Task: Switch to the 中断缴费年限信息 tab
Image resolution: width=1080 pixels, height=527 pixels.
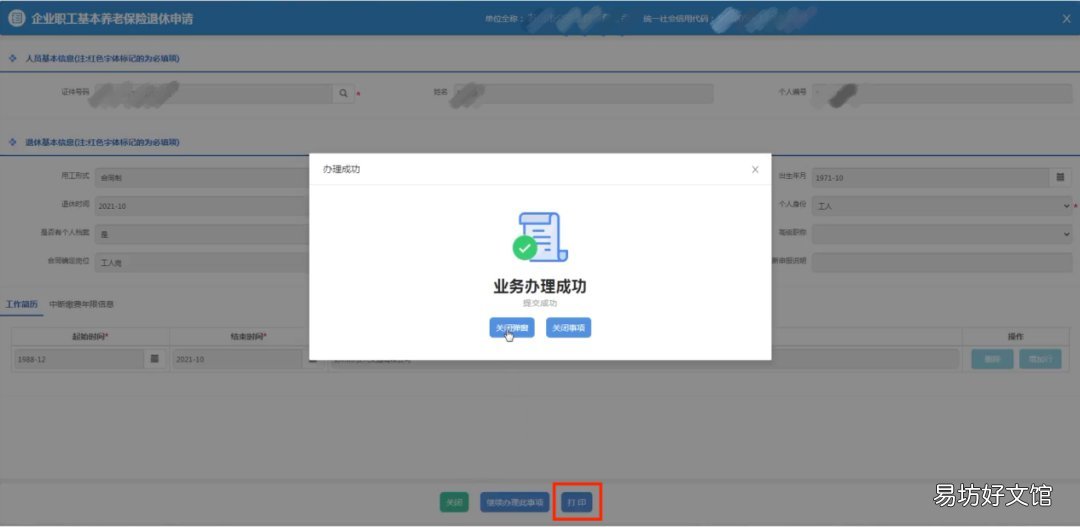Action: click(82, 304)
